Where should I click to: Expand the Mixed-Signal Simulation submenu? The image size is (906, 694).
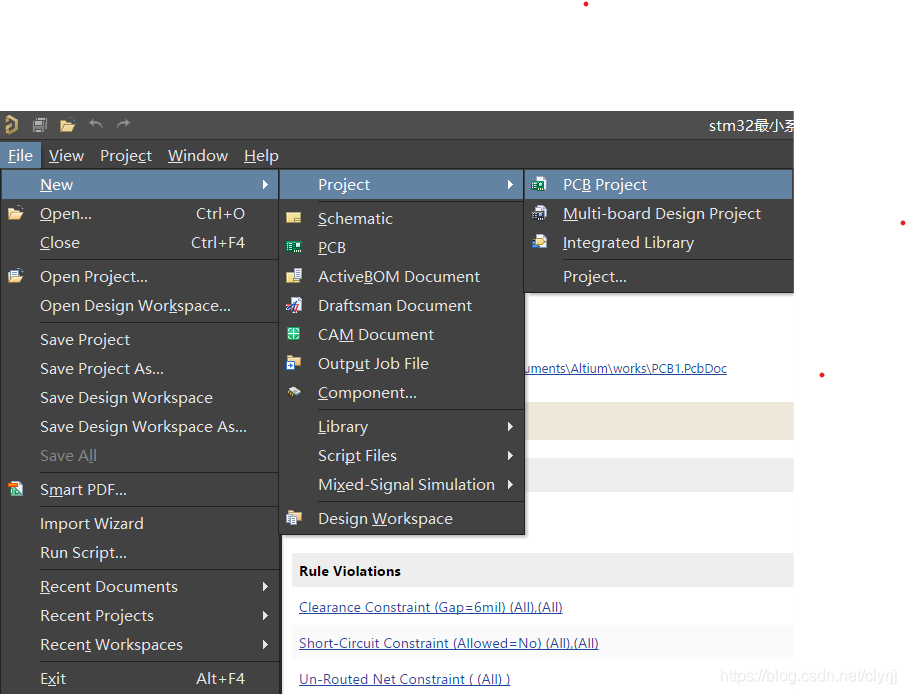pos(406,485)
